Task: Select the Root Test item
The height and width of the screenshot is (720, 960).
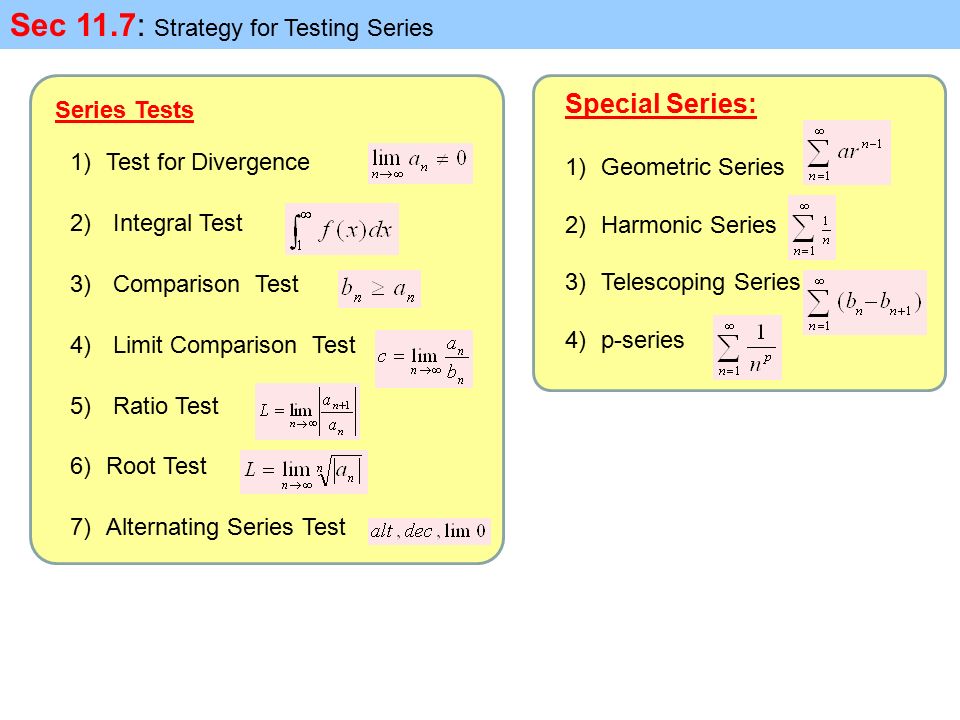Action: pyautogui.click(x=138, y=466)
